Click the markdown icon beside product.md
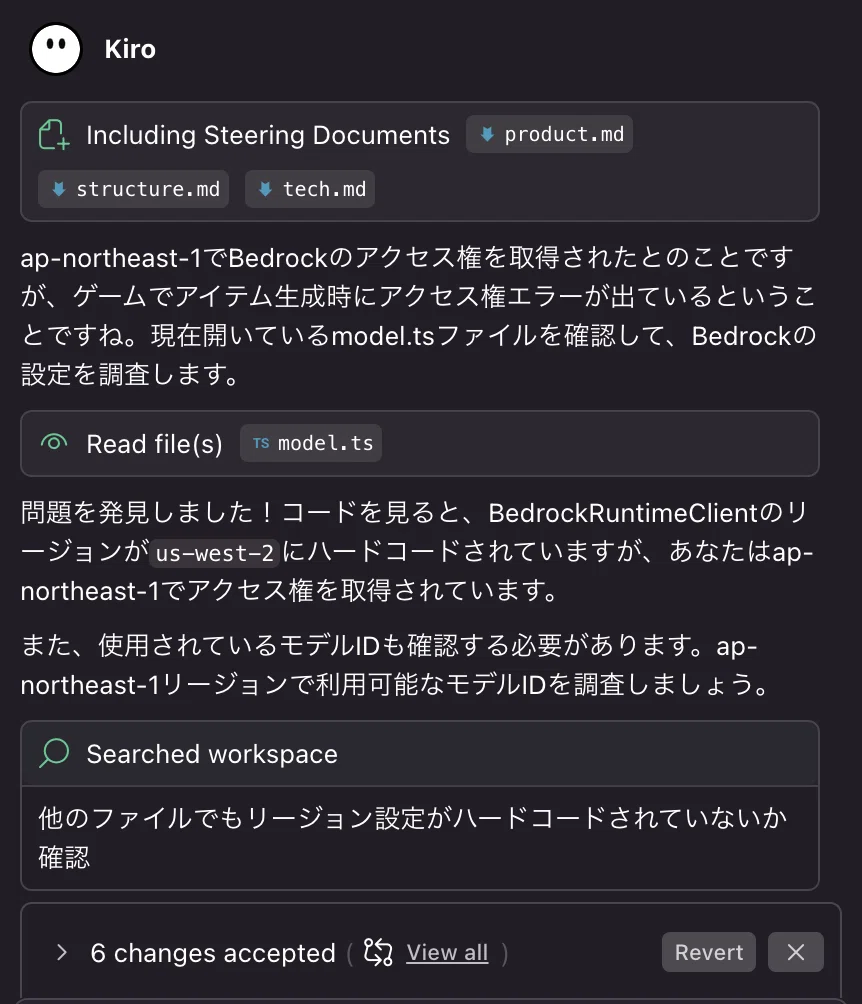This screenshot has width=862, height=1004. click(487, 134)
